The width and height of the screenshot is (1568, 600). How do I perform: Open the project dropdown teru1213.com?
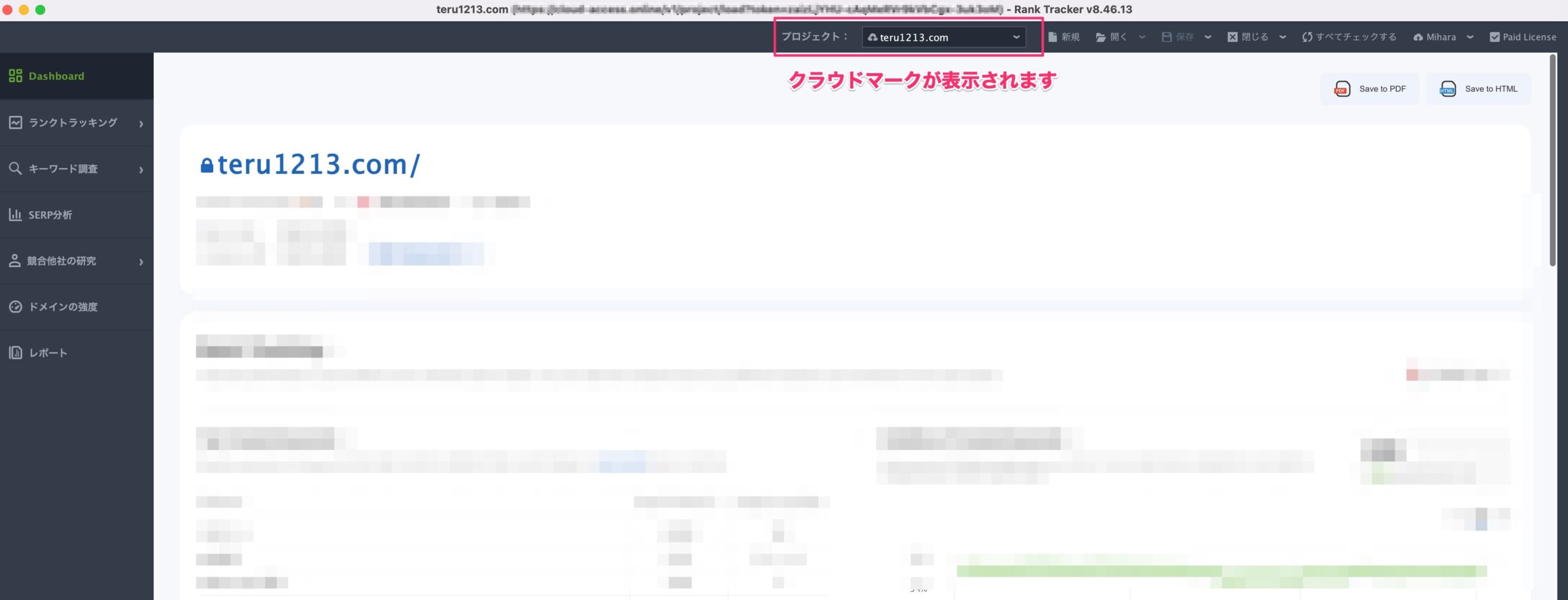click(944, 37)
